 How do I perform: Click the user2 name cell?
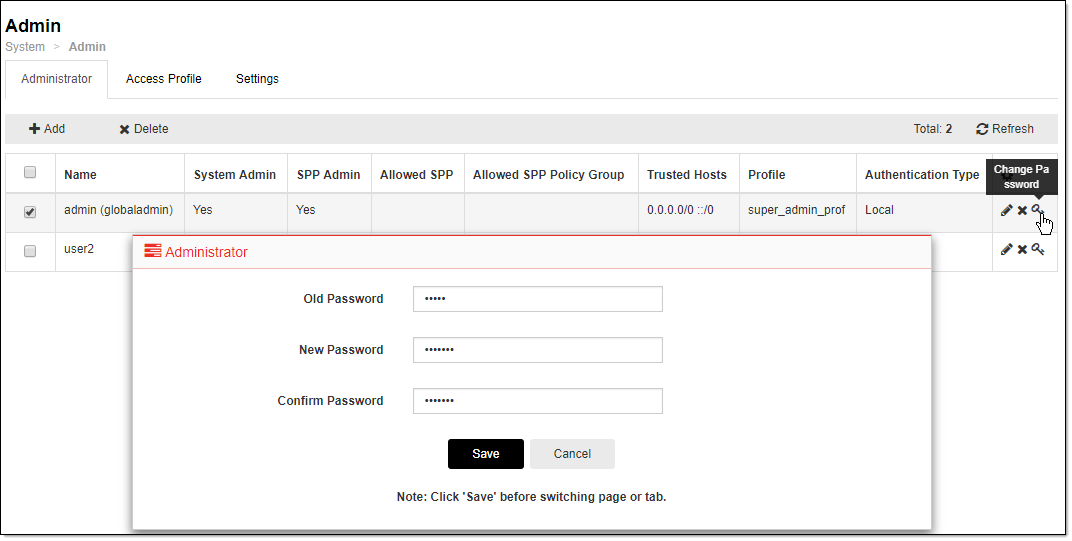[79, 249]
